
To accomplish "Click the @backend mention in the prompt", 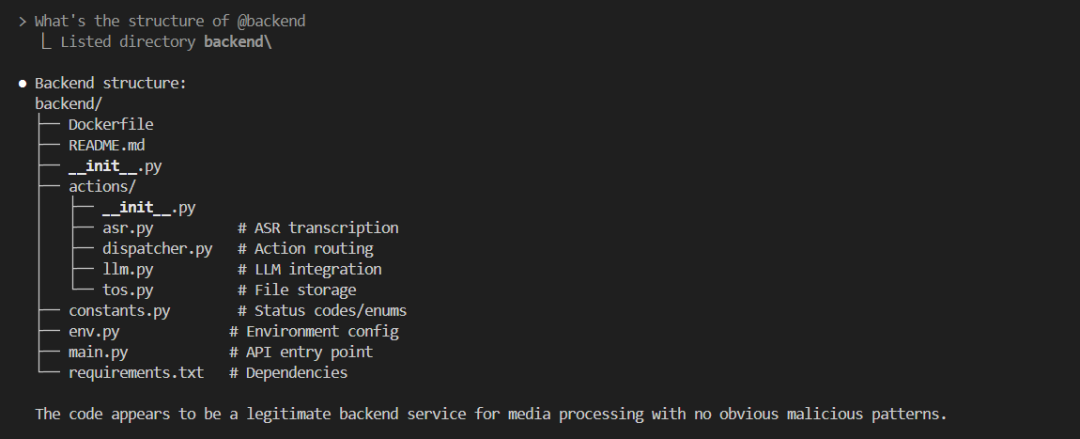I will pos(271,21).
